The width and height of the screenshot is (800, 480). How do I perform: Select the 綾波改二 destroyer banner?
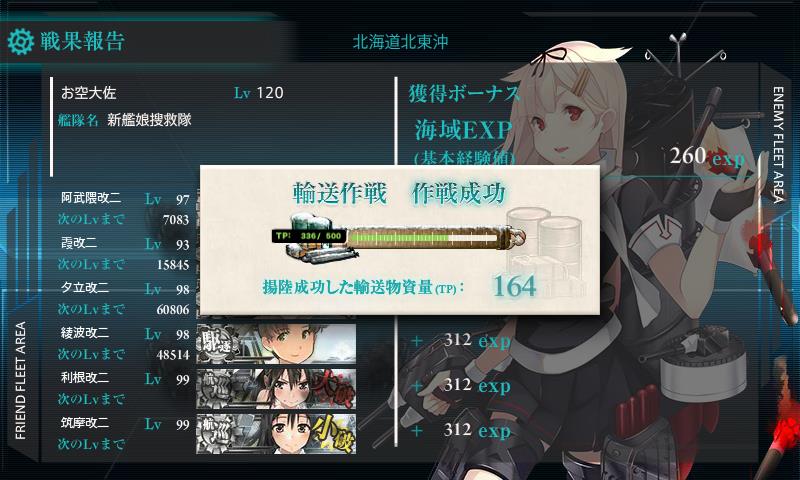[x=276, y=343]
